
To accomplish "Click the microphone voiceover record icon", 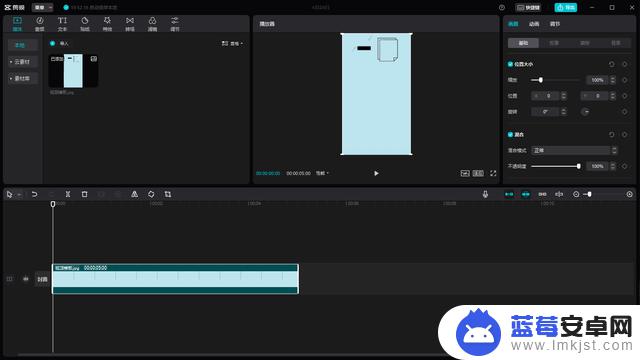I will (485, 194).
